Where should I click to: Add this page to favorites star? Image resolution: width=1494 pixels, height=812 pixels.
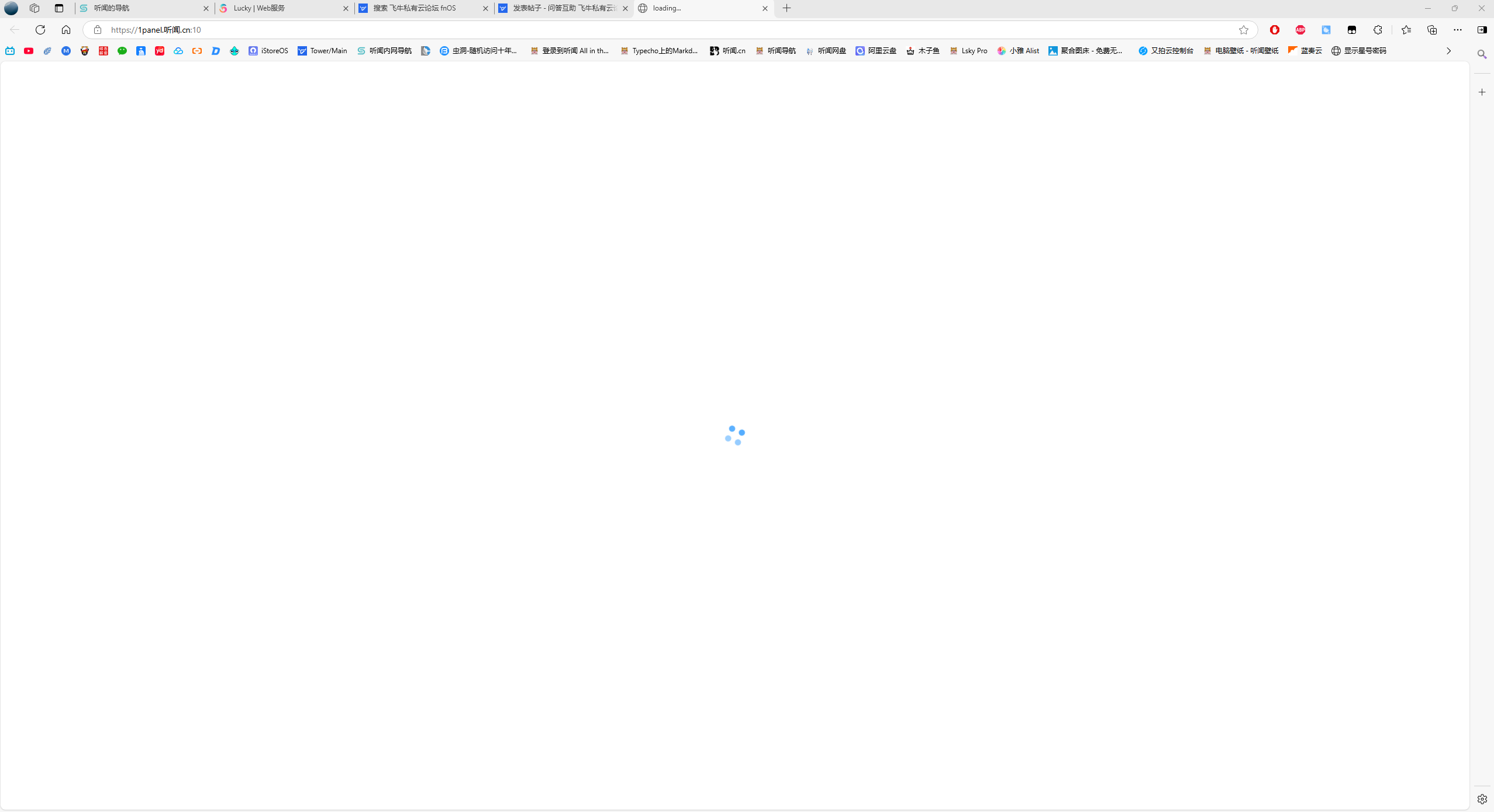click(1244, 30)
